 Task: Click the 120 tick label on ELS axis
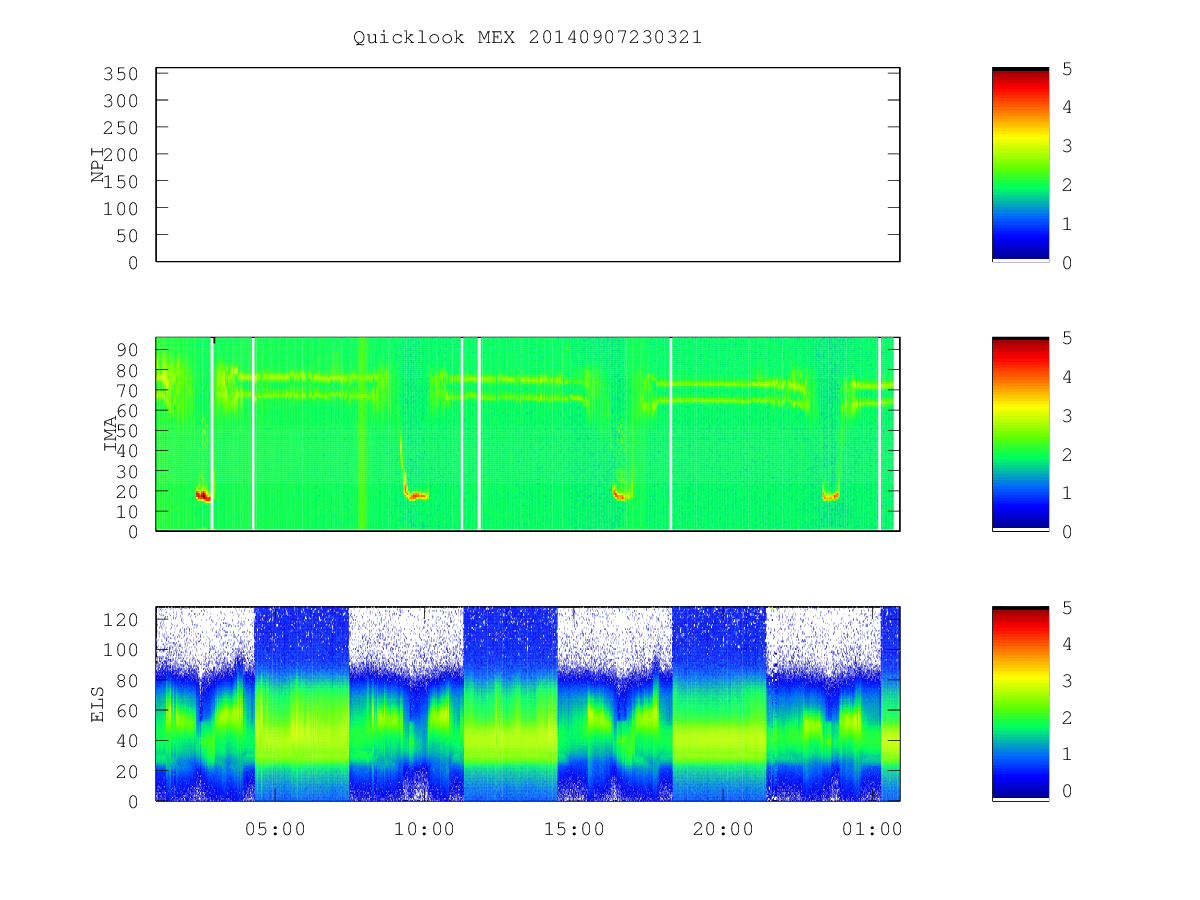(x=121, y=620)
